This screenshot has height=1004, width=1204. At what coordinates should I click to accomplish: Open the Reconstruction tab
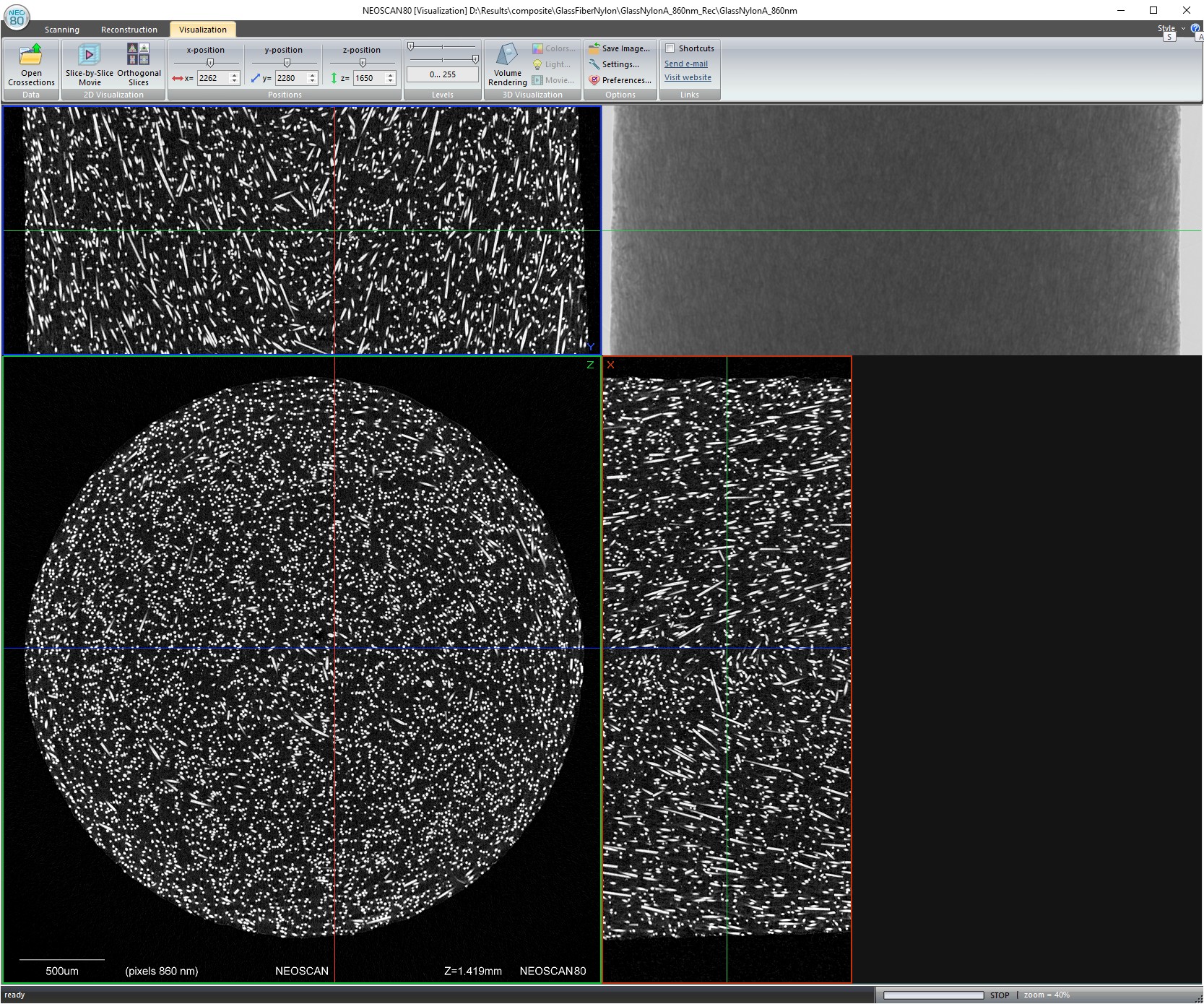point(129,30)
